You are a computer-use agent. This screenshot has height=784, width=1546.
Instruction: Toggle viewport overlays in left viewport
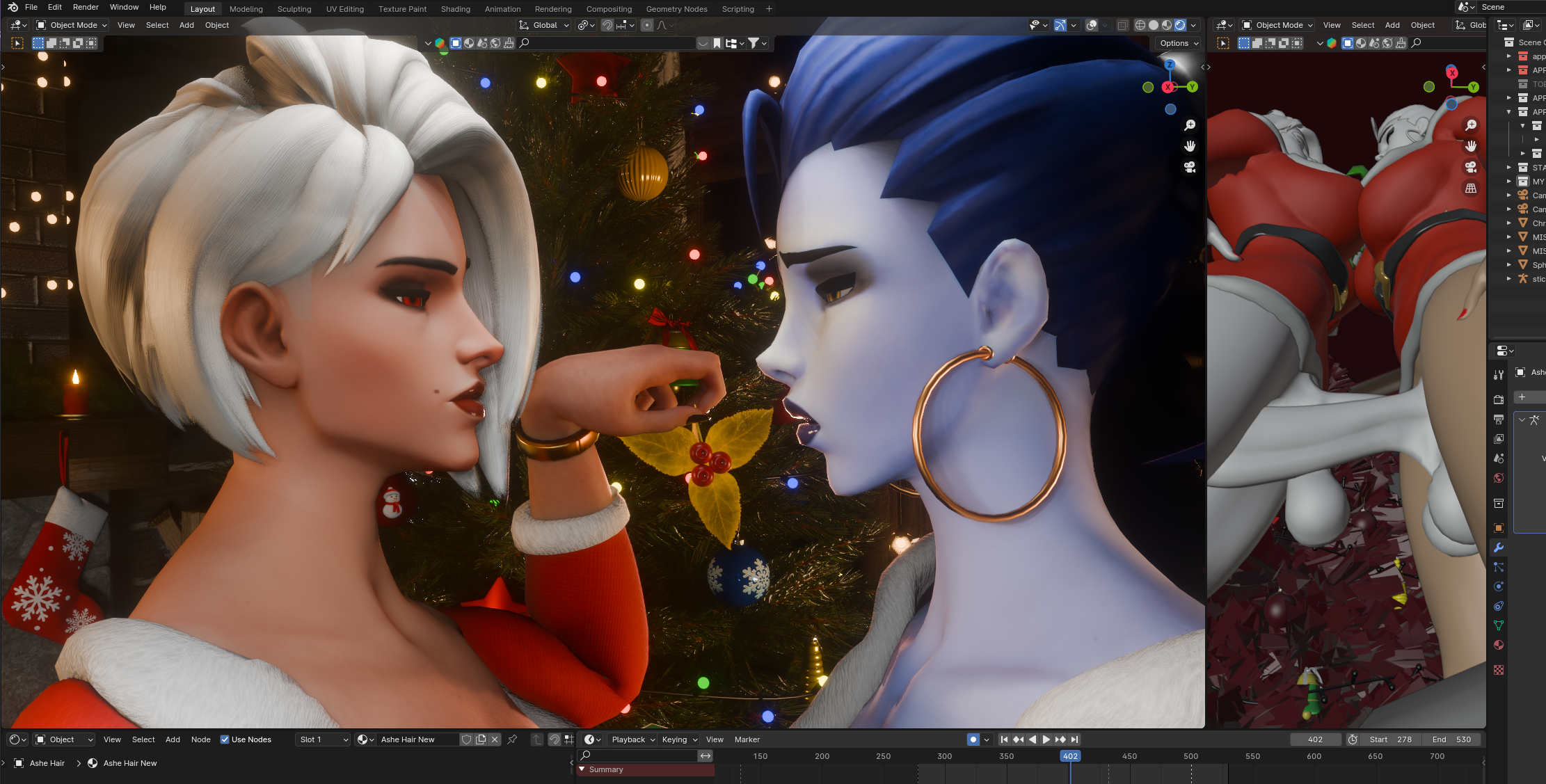[x=1092, y=25]
